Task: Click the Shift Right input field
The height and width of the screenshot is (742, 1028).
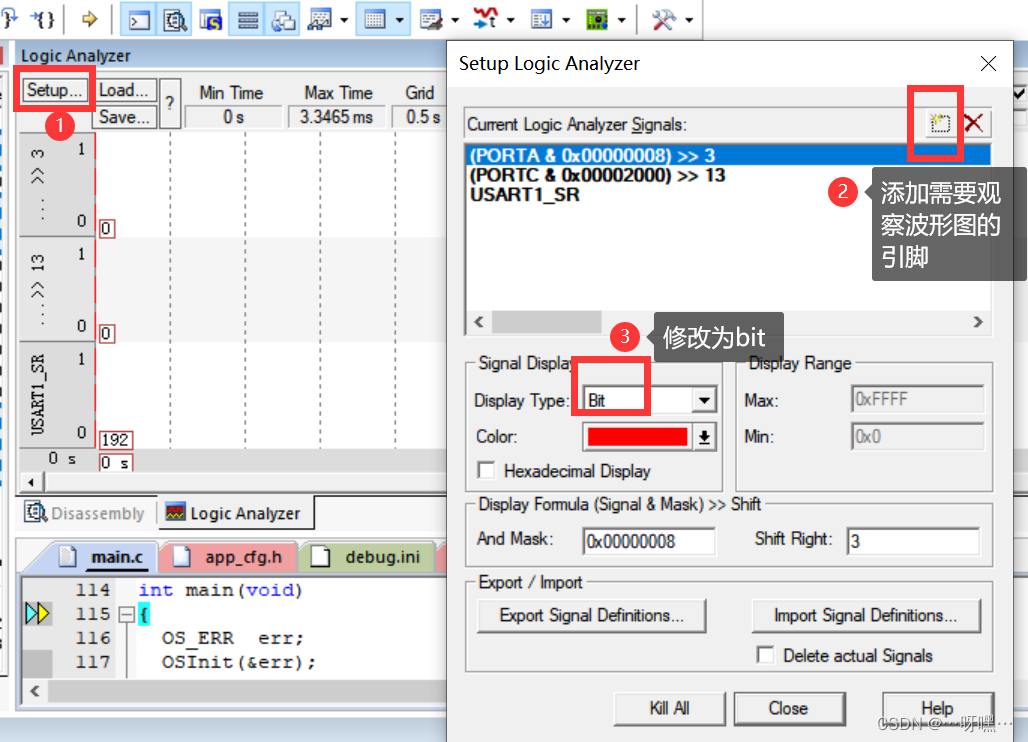Action: tap(913, 541)
